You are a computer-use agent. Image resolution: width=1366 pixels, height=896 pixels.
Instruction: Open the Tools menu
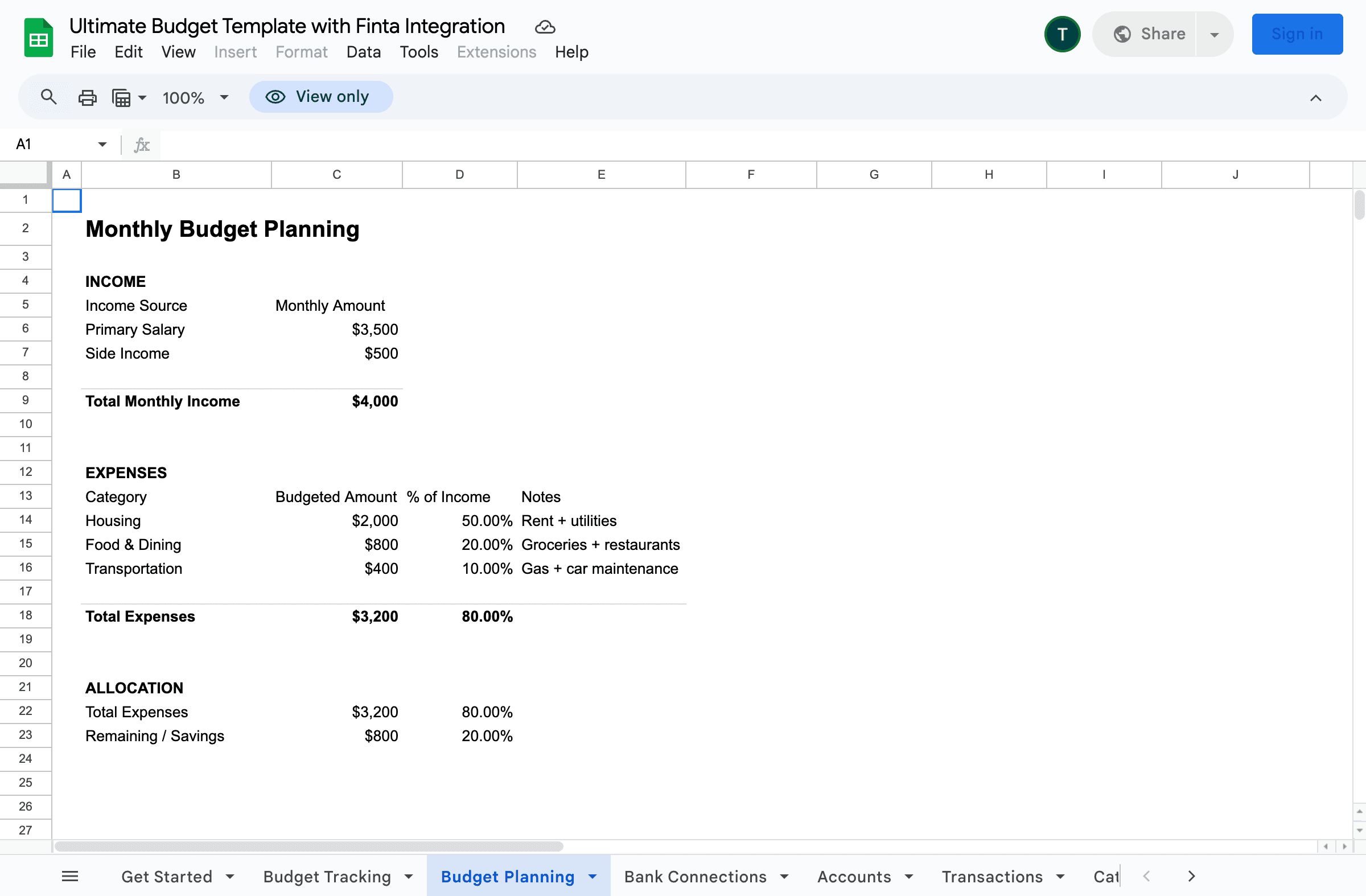pyautogui.click(x=418, y=52)
